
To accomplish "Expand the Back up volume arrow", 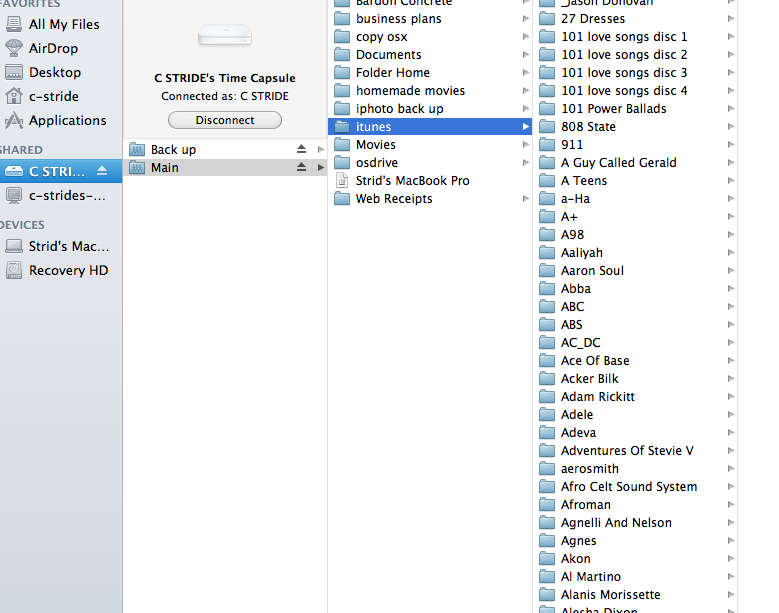I will click(321, 149).
